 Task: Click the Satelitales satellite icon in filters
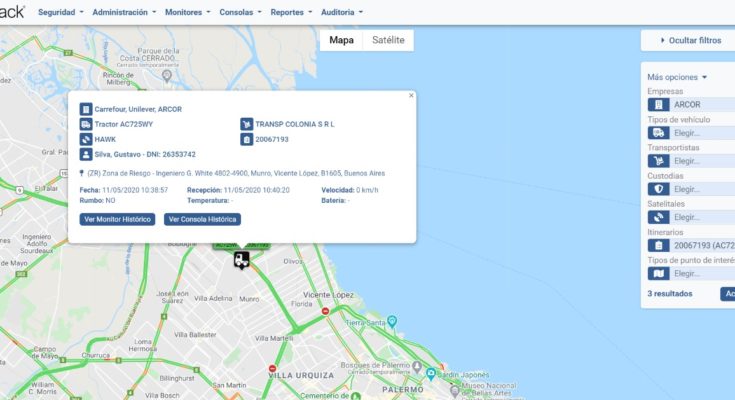pyautogui.click(x=659, y=217)
